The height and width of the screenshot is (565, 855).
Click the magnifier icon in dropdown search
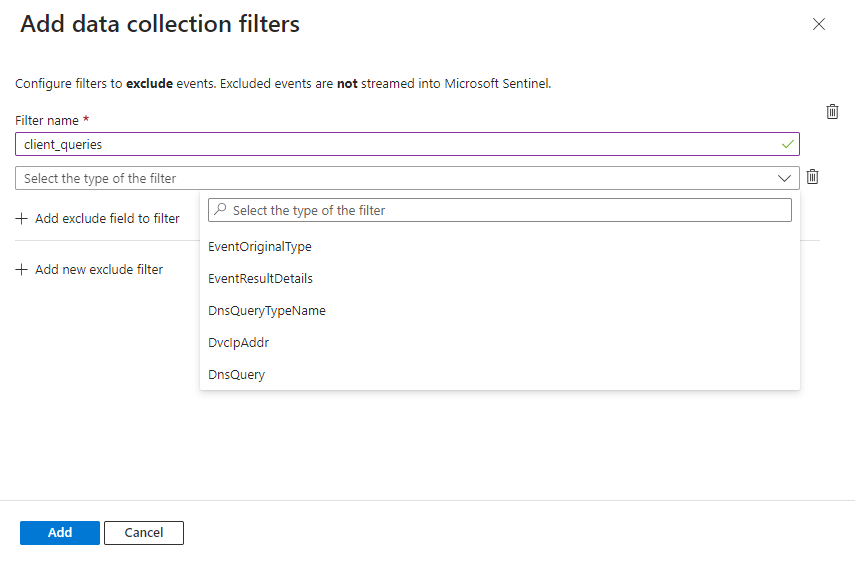tap(221, 210)
